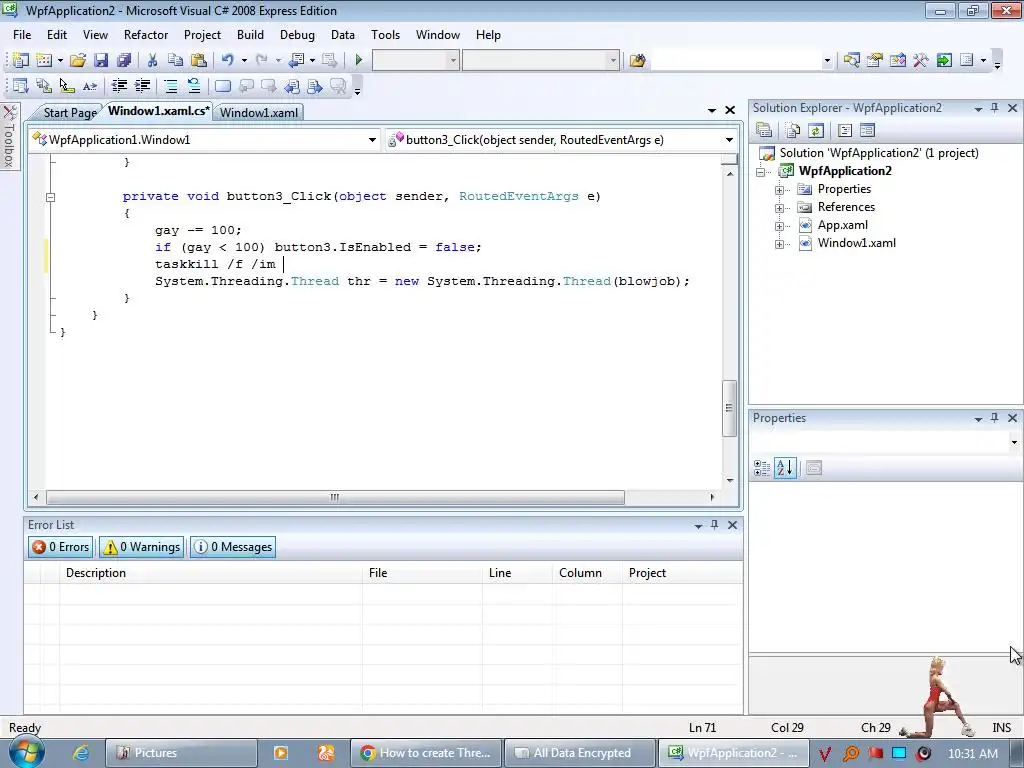Click the Properties Window toolbar icon

[x=874, y=61]
